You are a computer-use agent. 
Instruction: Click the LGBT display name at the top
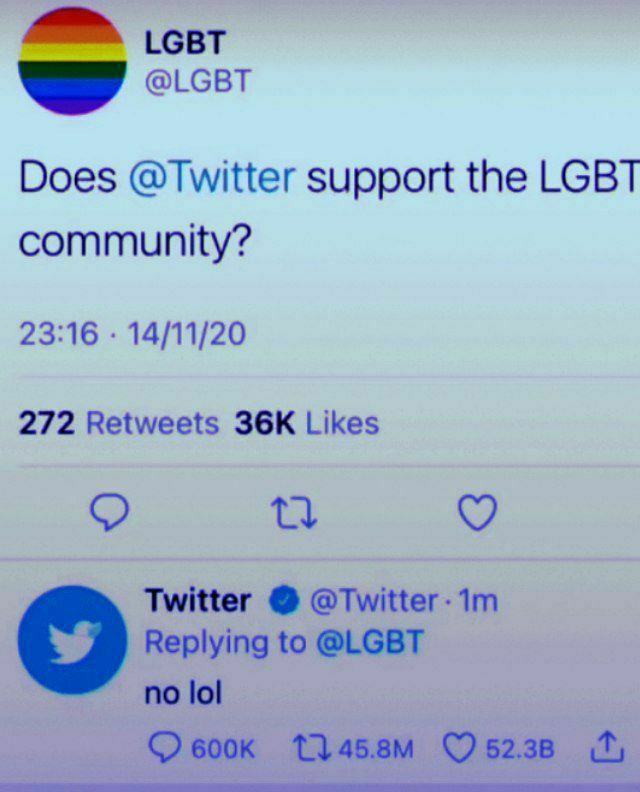click(185, 43)
